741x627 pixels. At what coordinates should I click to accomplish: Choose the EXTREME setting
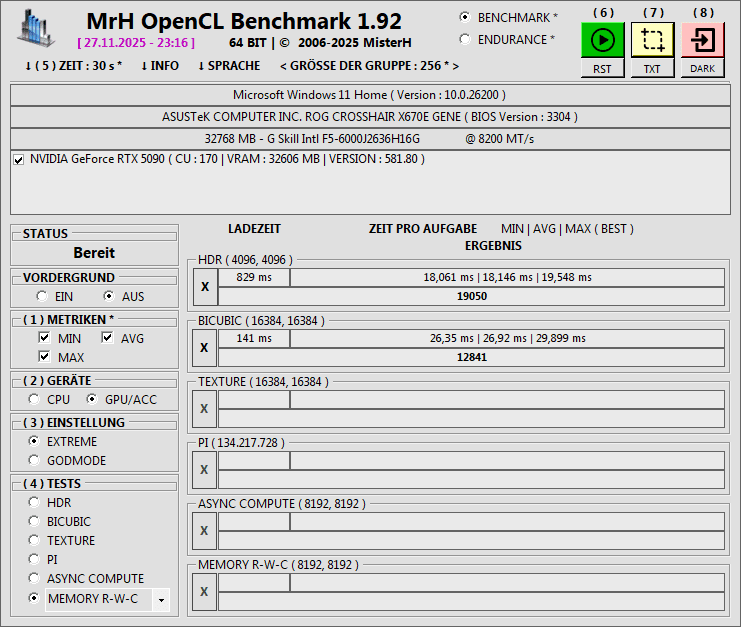34,441
